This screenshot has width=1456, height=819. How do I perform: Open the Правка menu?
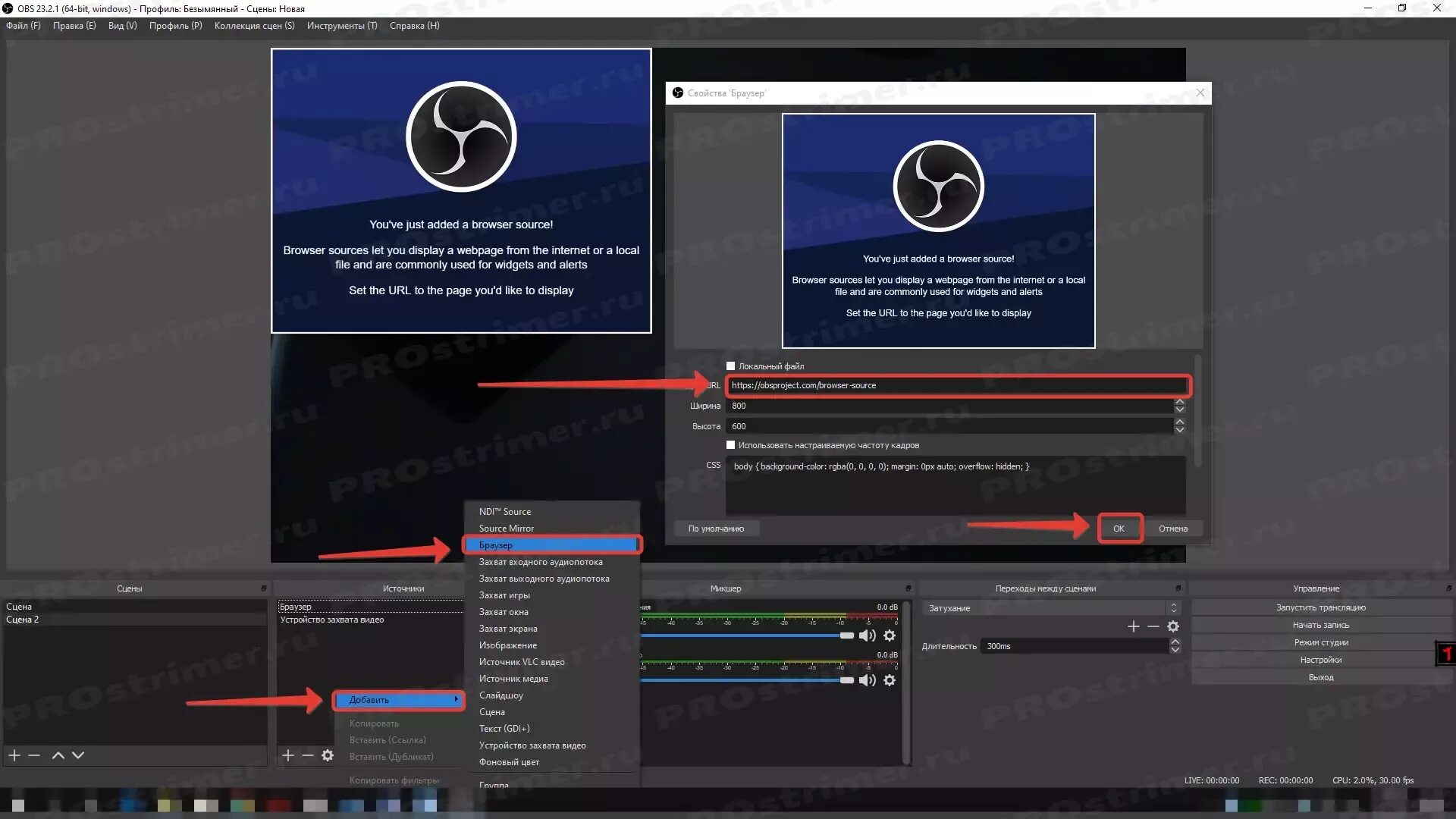(x=74, y=26)
